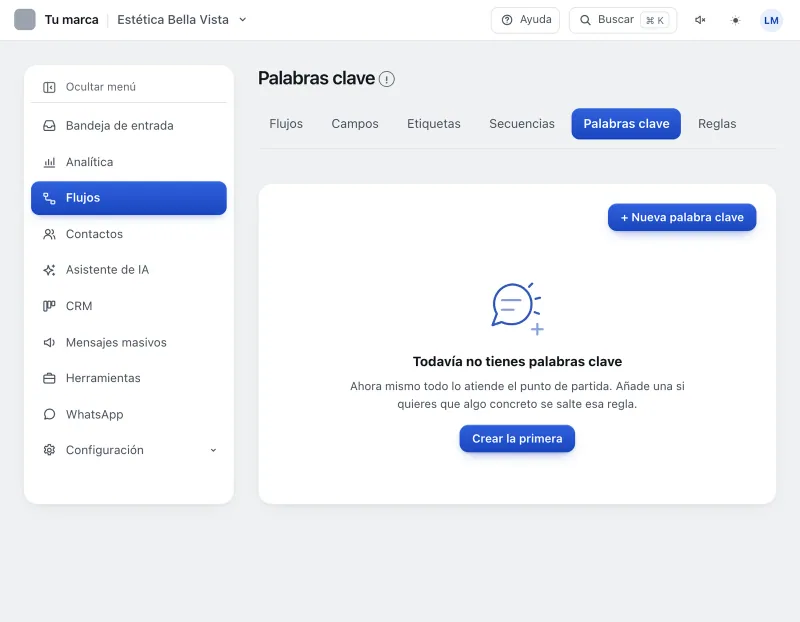Open WhatsApp in the sidebar
Screen dimensions: 800x622
point(129,414)
